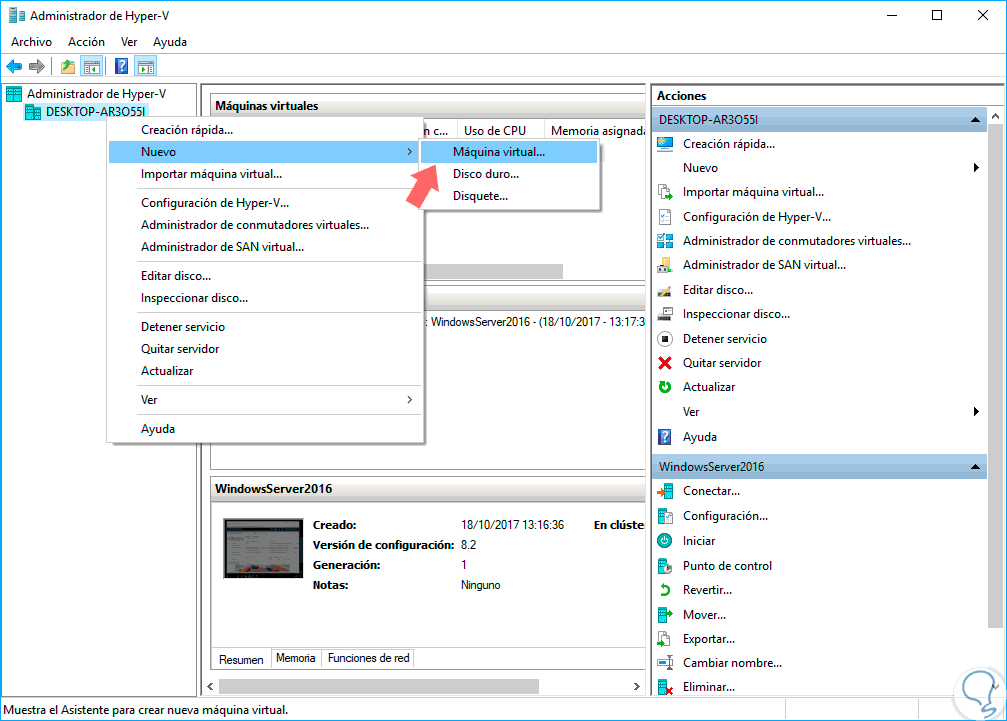Click the Ayuda question mark icon in Acciones

pos(665,437)
